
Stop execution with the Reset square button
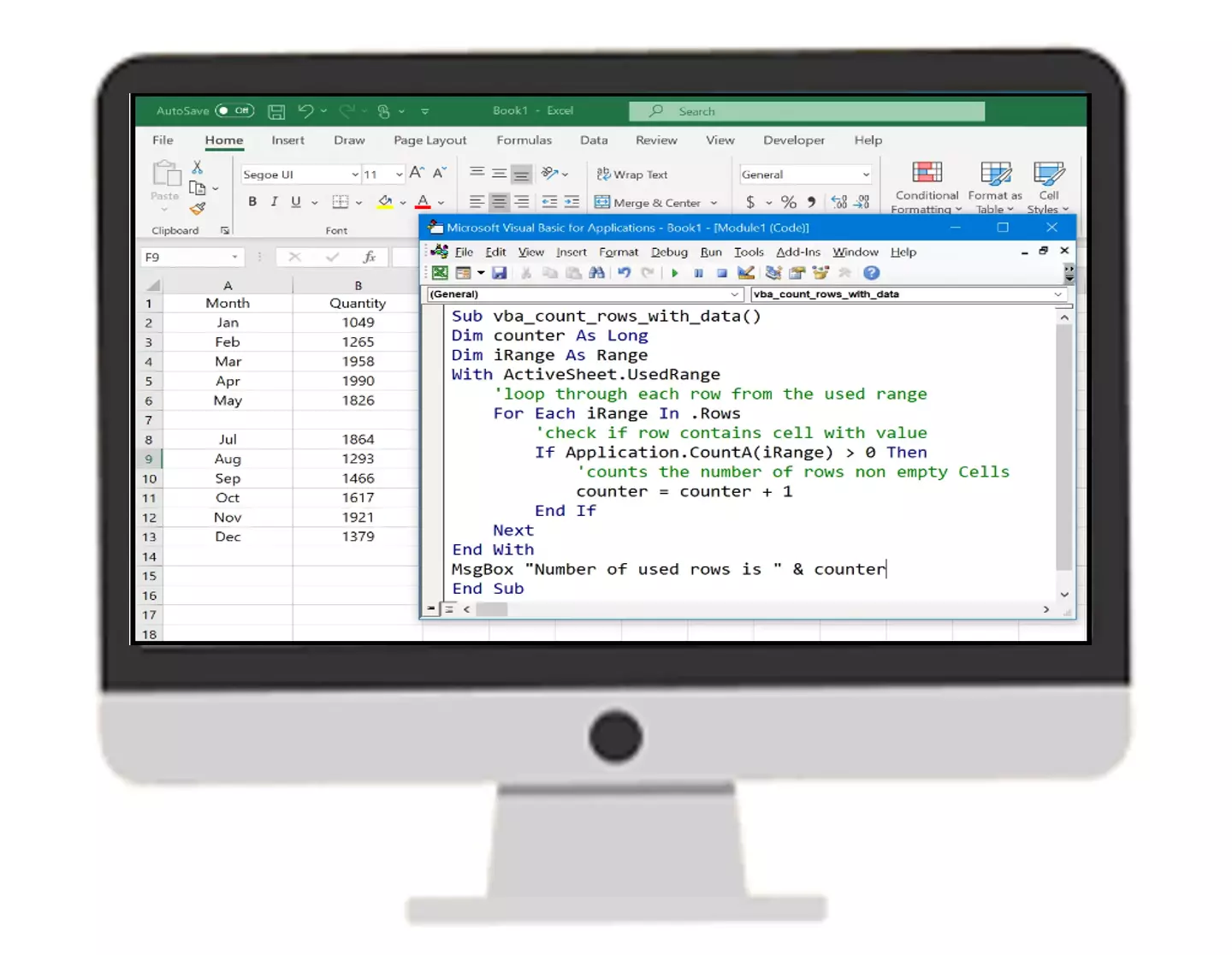pyautogui.click(x=722, y=273)
